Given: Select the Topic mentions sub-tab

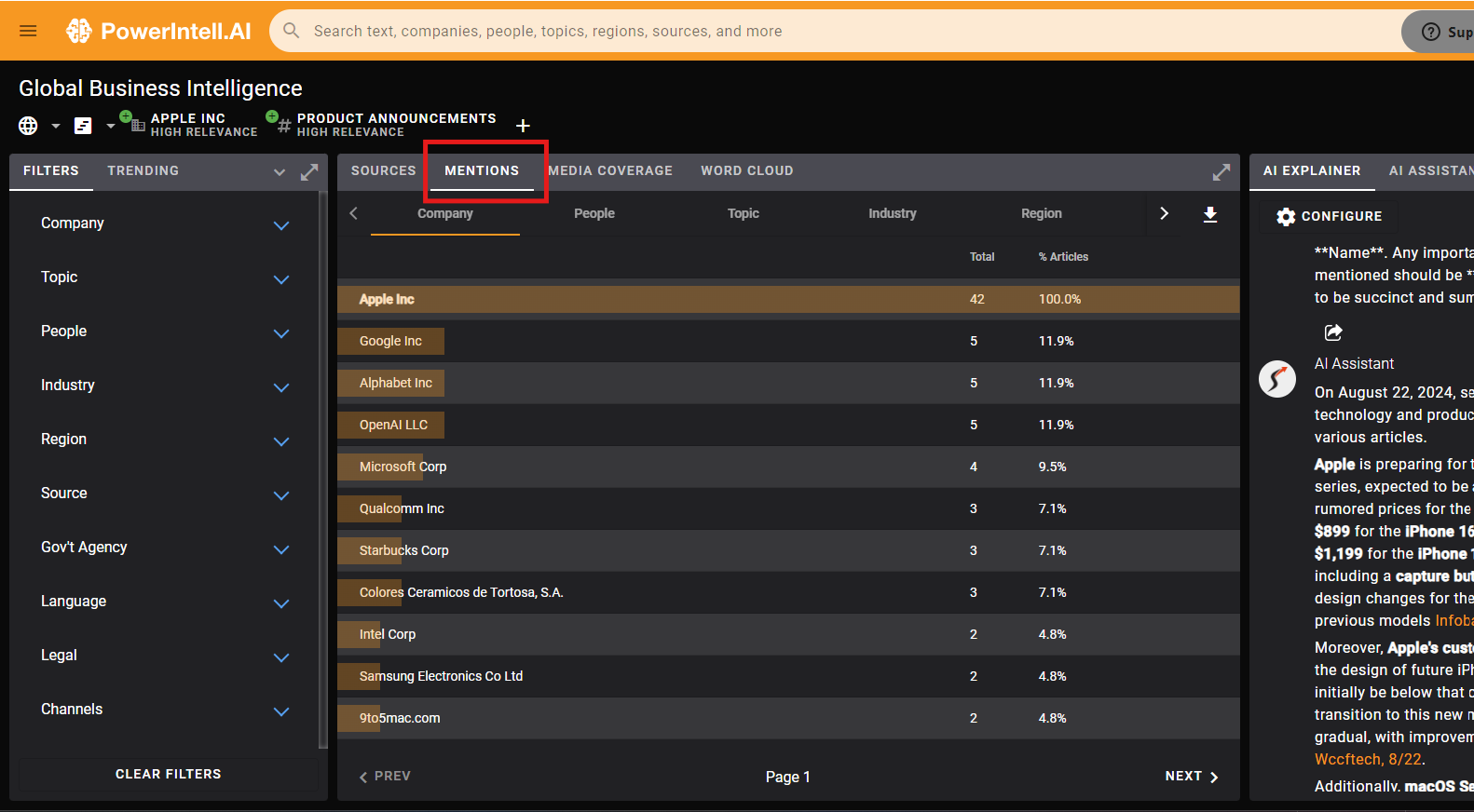Looking at the screenshot, I should point(744,214).
